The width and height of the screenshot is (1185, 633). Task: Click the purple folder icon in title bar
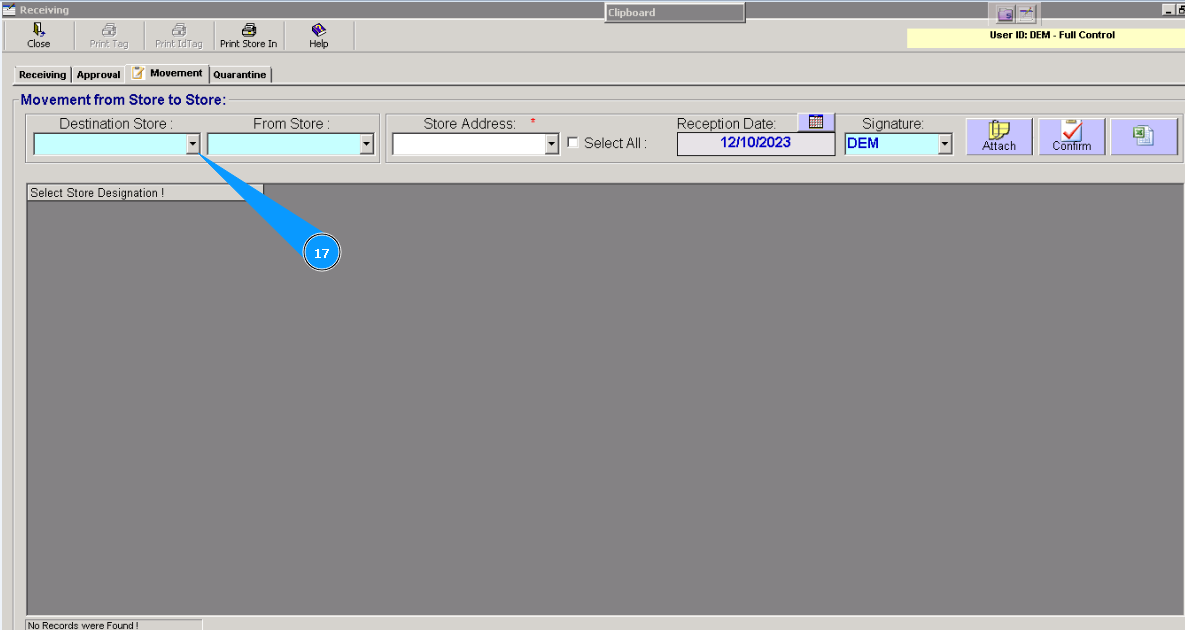pyautogui.click(x=1005, y=14)
